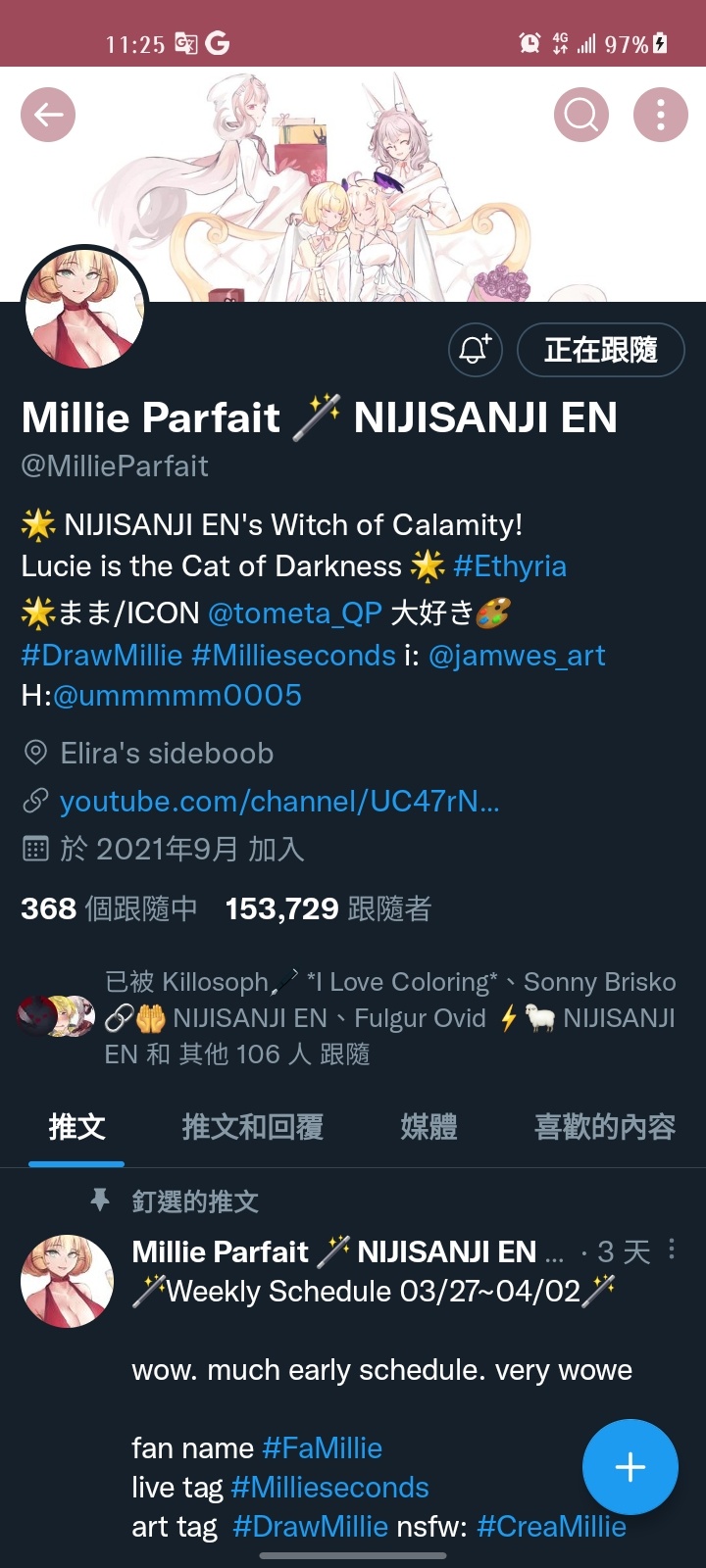The width and height of the screenshot is (706, 1568).
Task: Tap the back arrow icon
Action: (x=48, y=115)
